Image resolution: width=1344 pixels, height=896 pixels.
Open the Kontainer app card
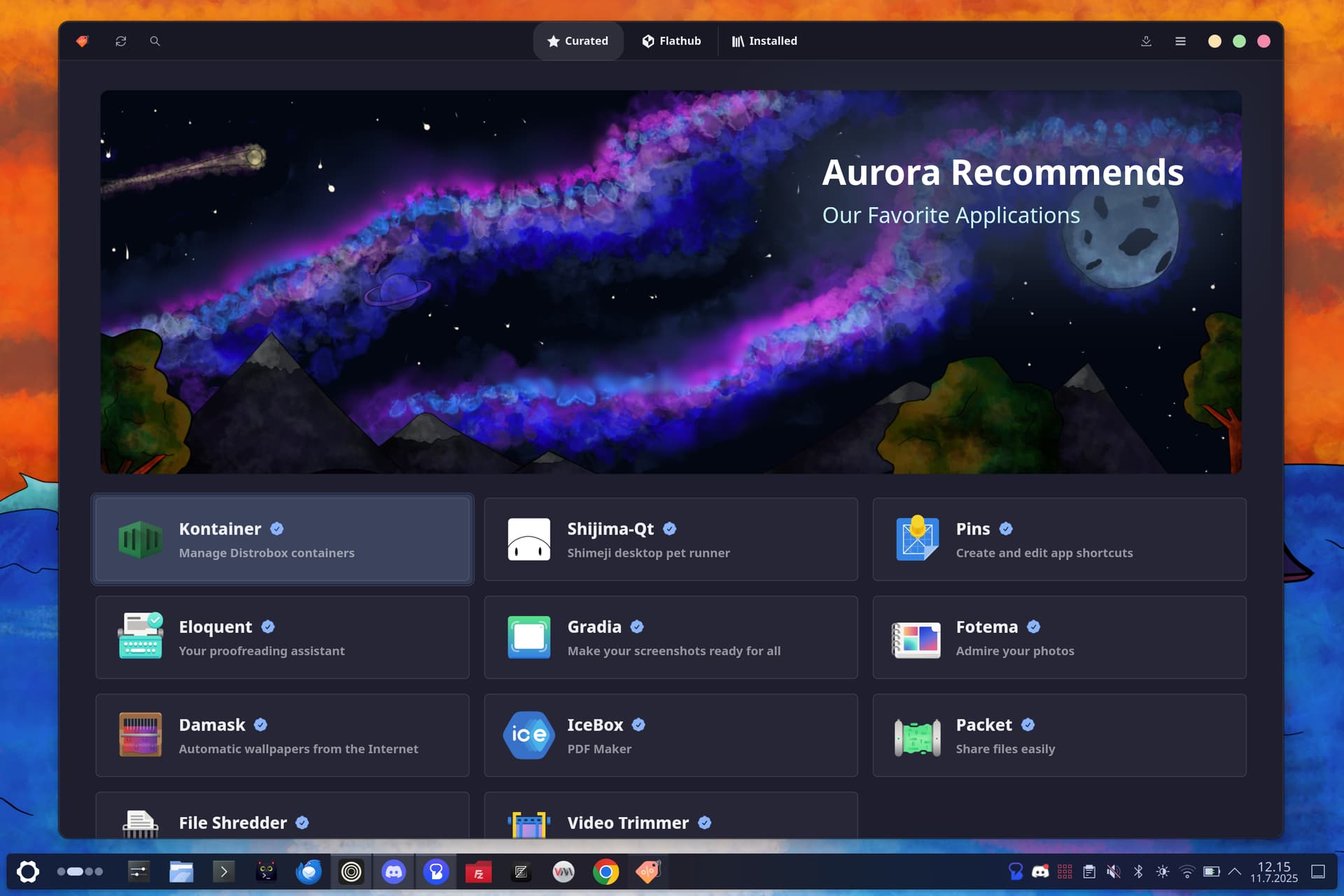pos(282,539)
